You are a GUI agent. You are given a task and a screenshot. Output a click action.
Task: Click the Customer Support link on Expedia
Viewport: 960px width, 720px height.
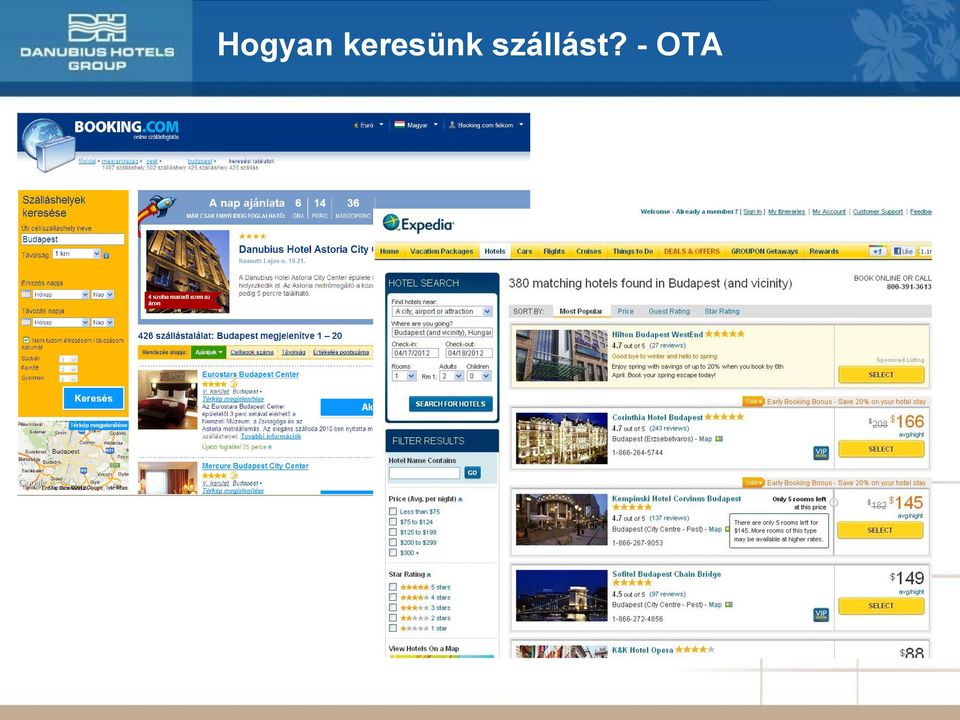(x=877, y=212)
